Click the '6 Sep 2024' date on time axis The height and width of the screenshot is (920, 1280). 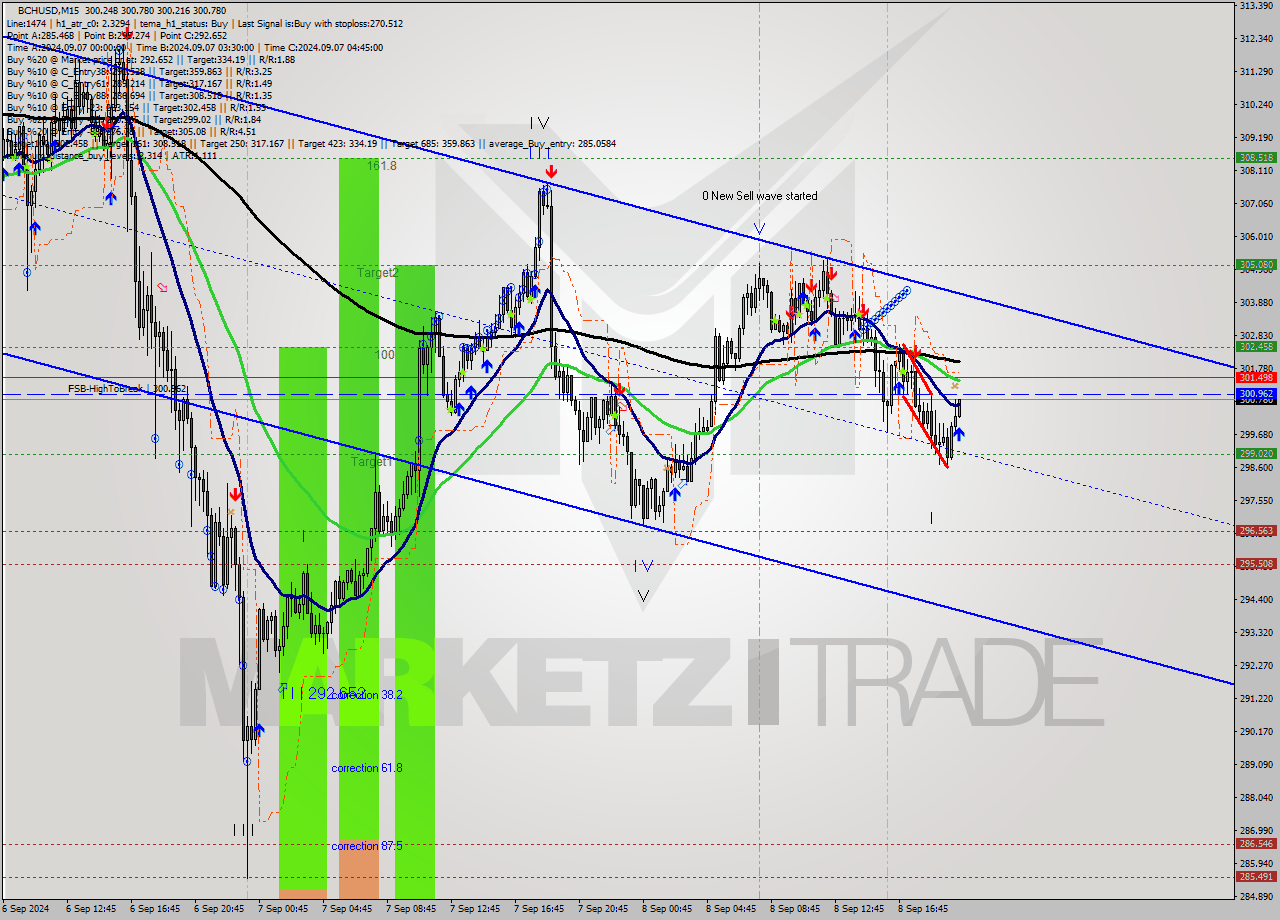click(25, 909)
